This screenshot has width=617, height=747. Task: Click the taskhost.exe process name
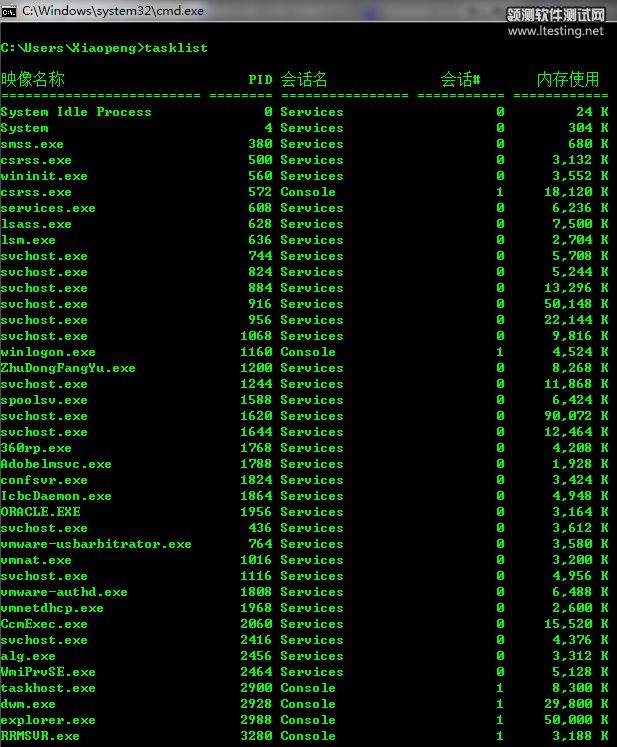pyautogui.click(x=48, y=688)
